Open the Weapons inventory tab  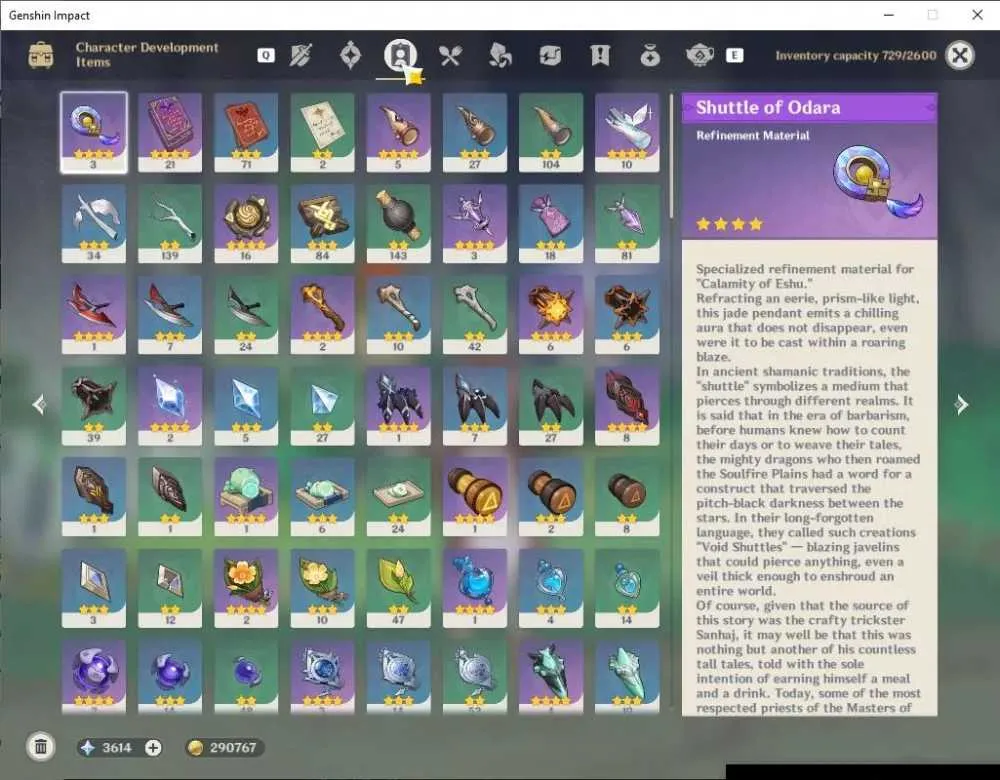tap(300, 55)
